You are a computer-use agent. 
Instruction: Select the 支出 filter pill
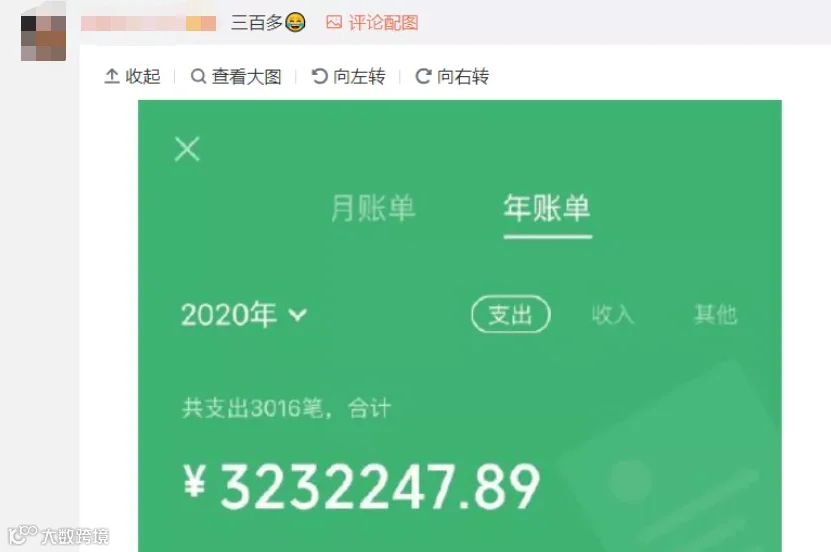510,314
